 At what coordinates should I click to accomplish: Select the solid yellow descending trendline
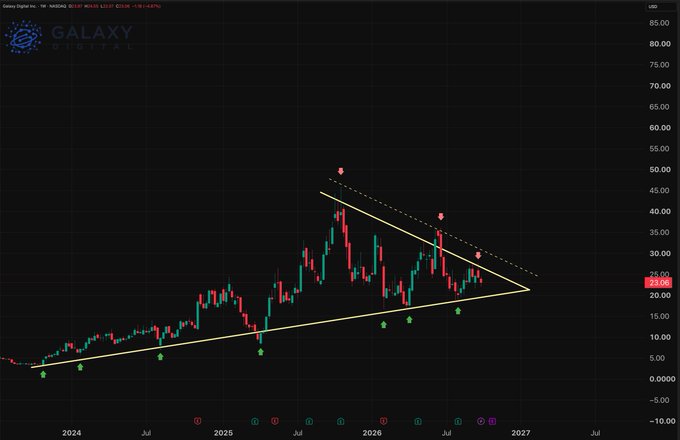[425, 241]
